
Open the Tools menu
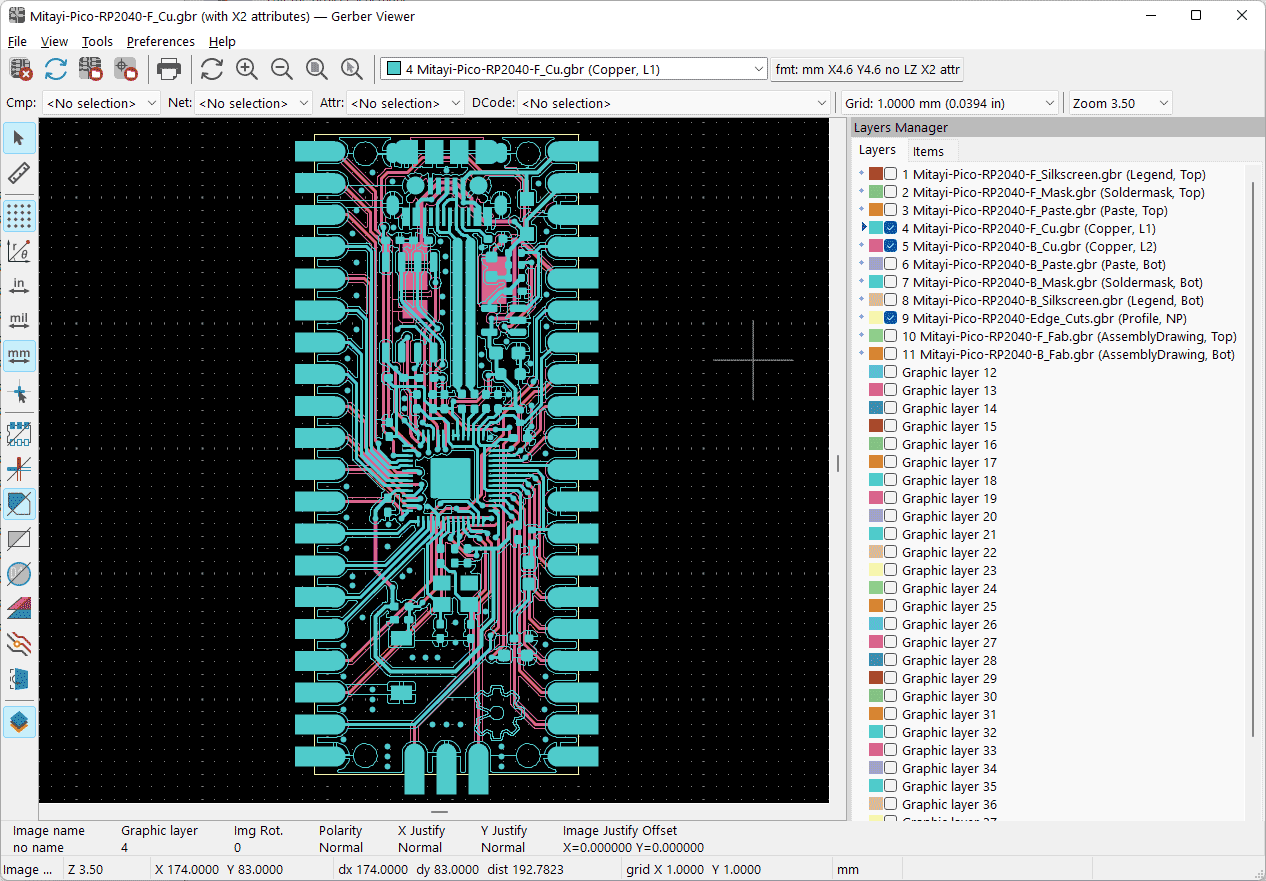97,41
